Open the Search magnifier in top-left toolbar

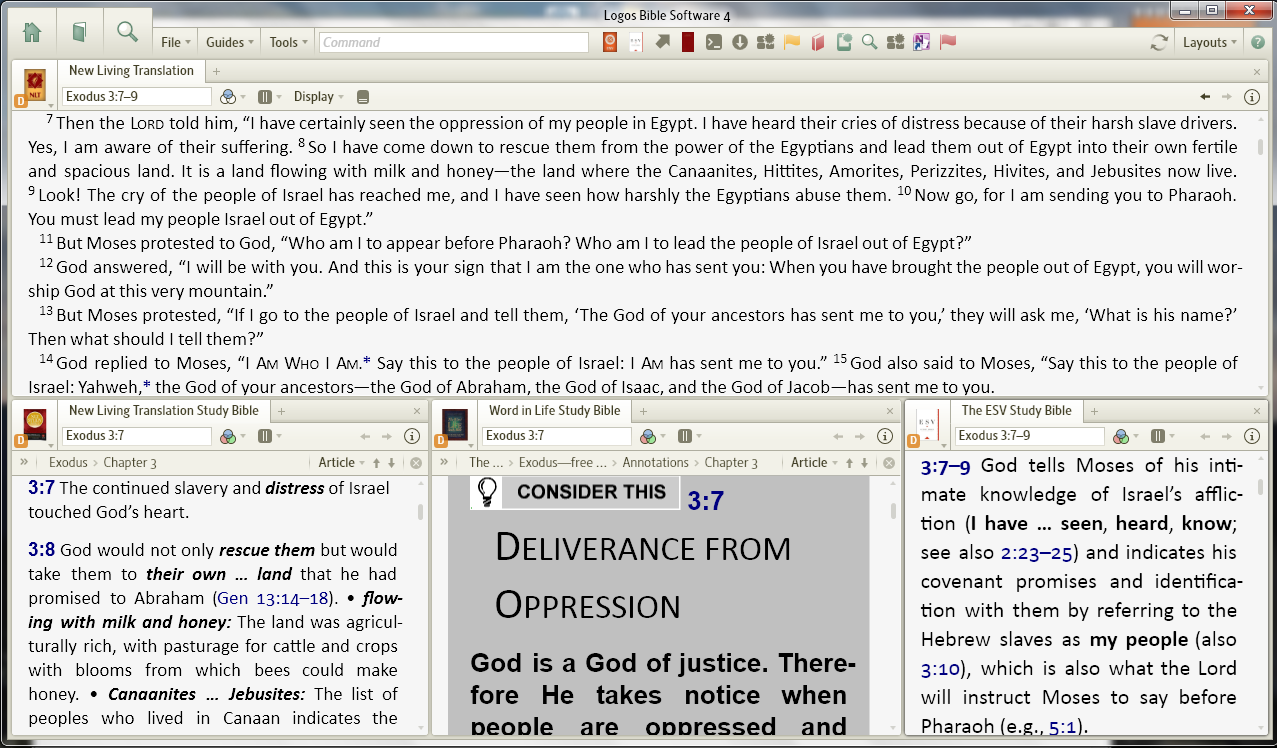pos(127,32)
